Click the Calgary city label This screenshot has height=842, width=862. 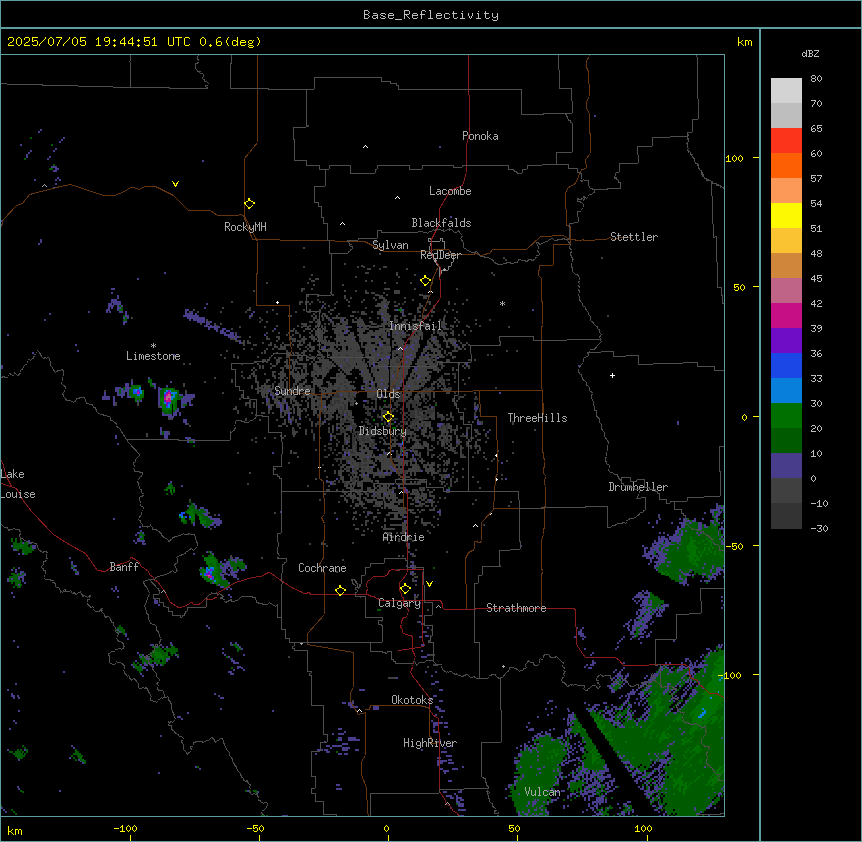click(399, 603)
